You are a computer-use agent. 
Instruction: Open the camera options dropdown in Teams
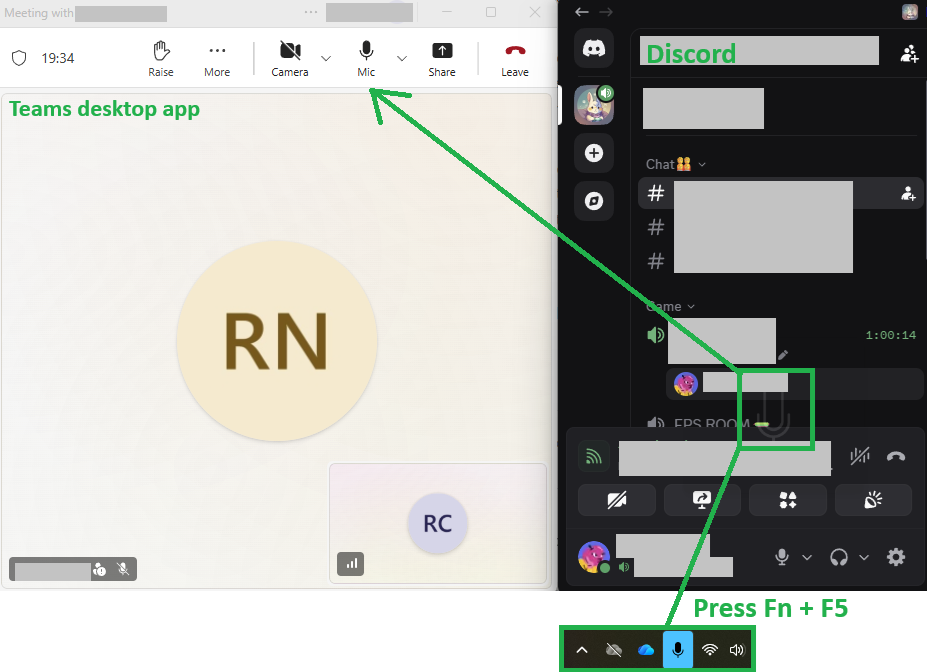click(x=326, y=58)
